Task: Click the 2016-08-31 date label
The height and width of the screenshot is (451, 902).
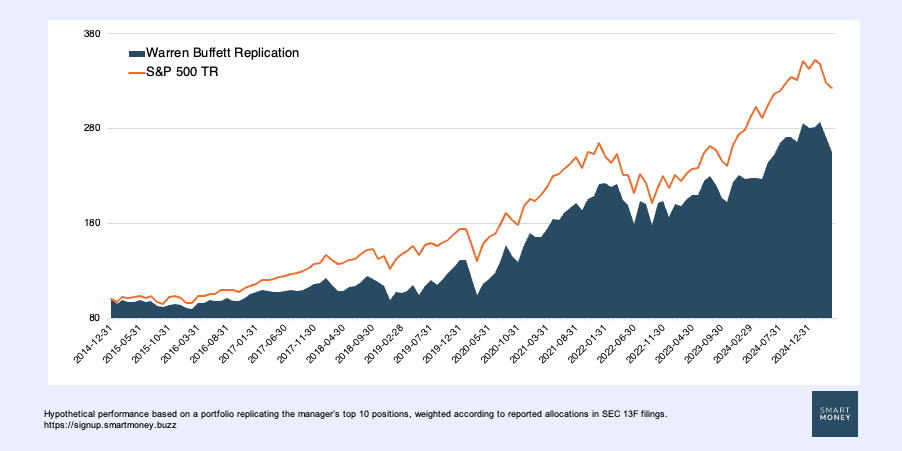Action: [209, 343]
